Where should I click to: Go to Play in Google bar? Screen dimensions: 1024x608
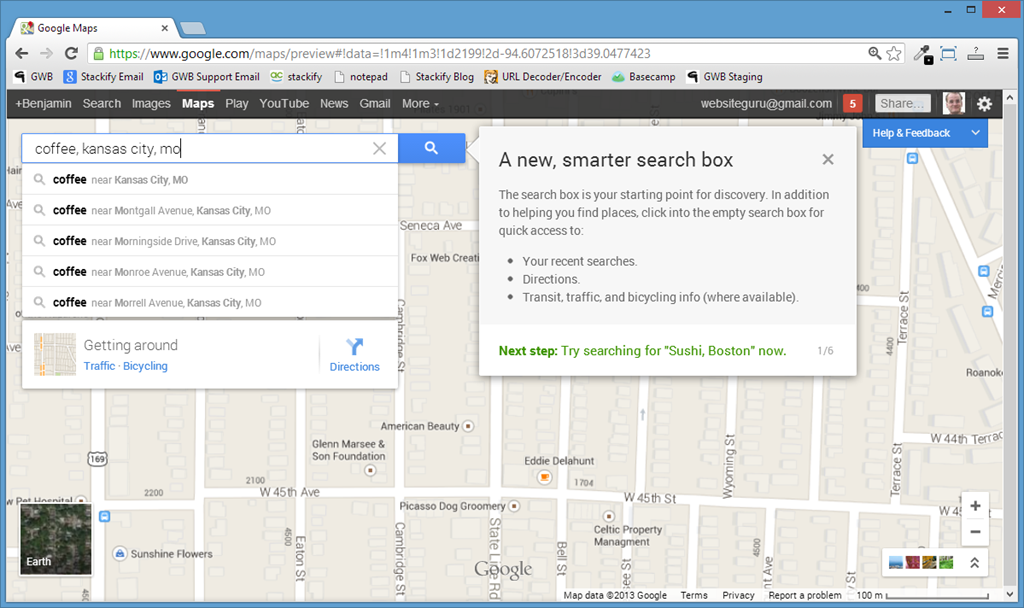click(x=236, y=103)
